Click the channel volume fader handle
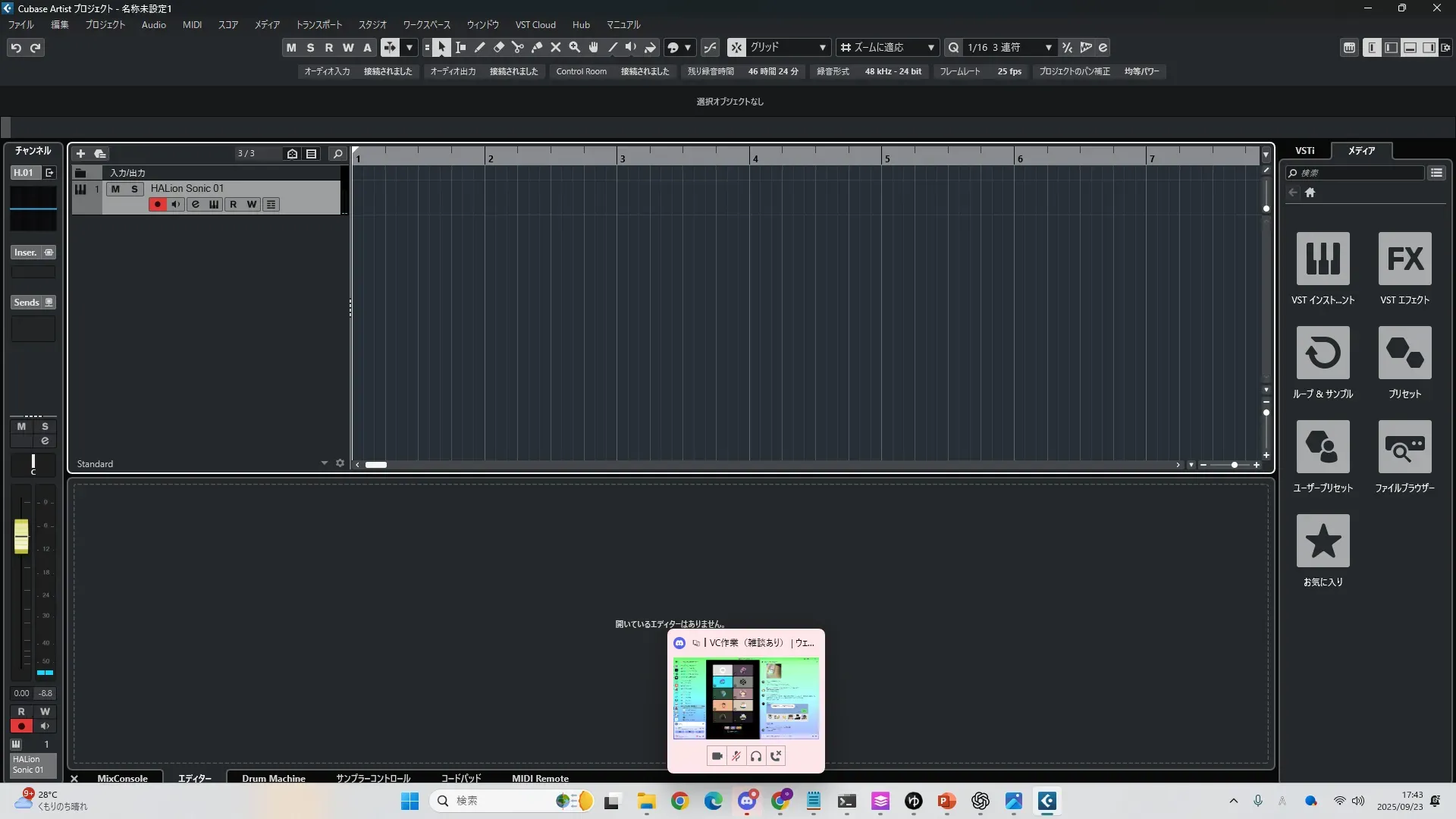Image resolution: width=1456 pixels, height=819 pixels. (x=21, y=536)
